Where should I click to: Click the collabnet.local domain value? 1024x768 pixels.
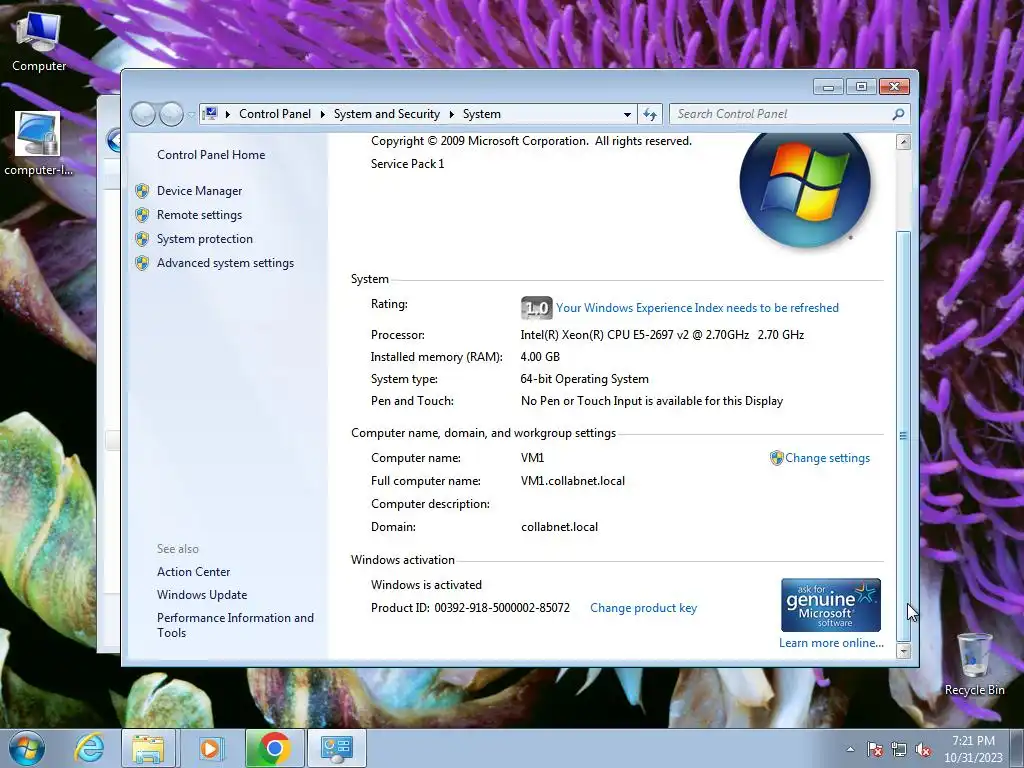560,527
